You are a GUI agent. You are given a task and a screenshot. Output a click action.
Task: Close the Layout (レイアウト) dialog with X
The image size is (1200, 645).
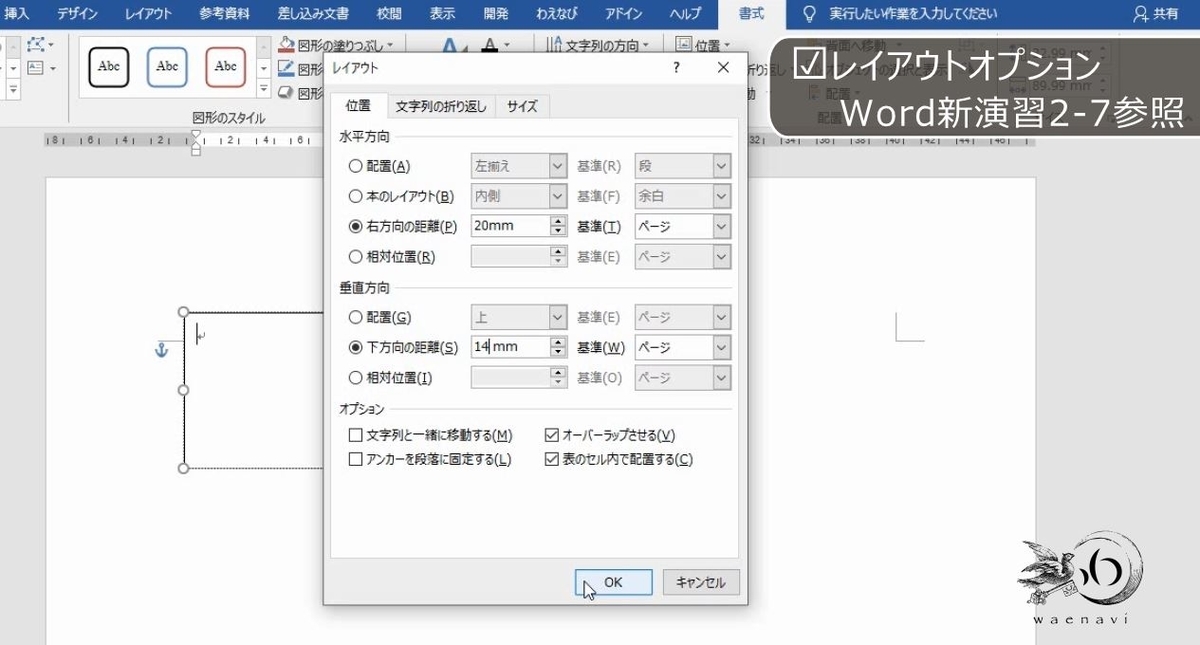point(724,67)
